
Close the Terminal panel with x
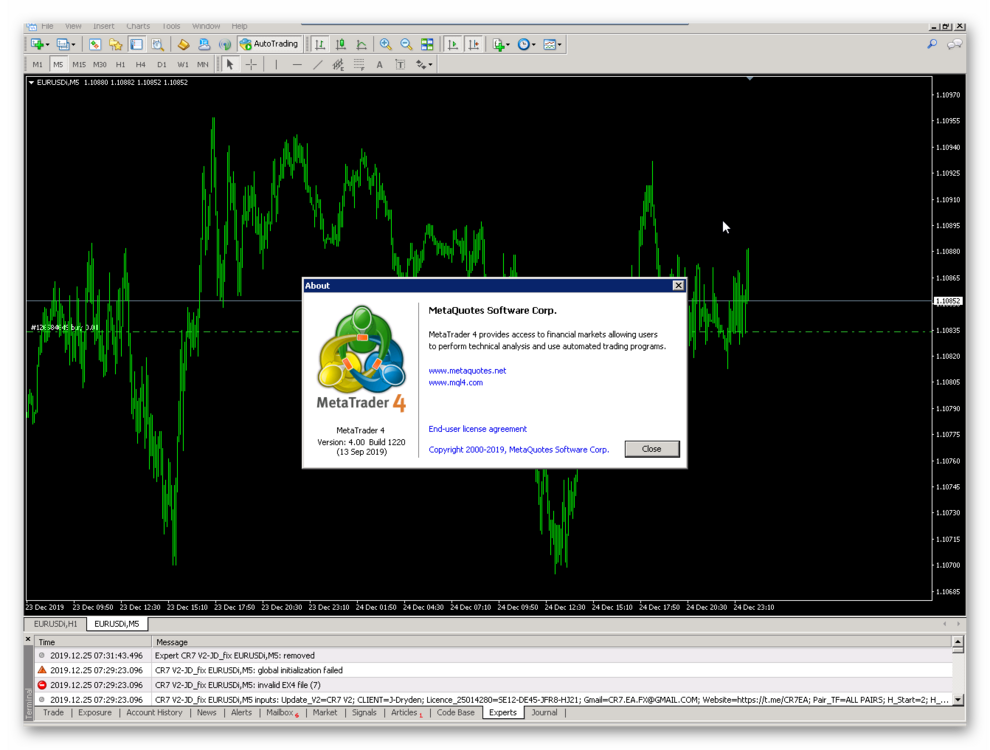[x=28, y=640]
